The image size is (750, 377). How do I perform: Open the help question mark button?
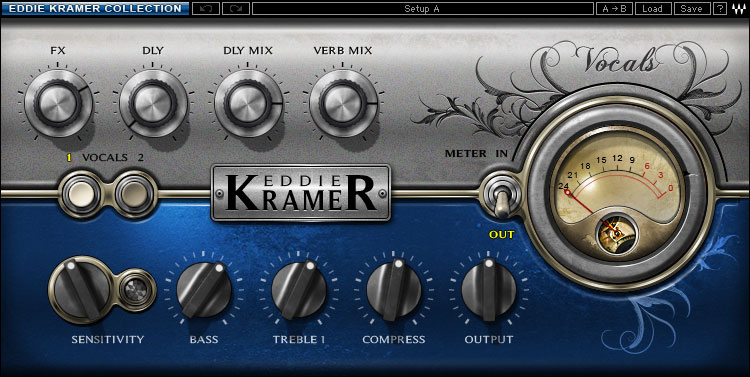click(x=719, y=9)
